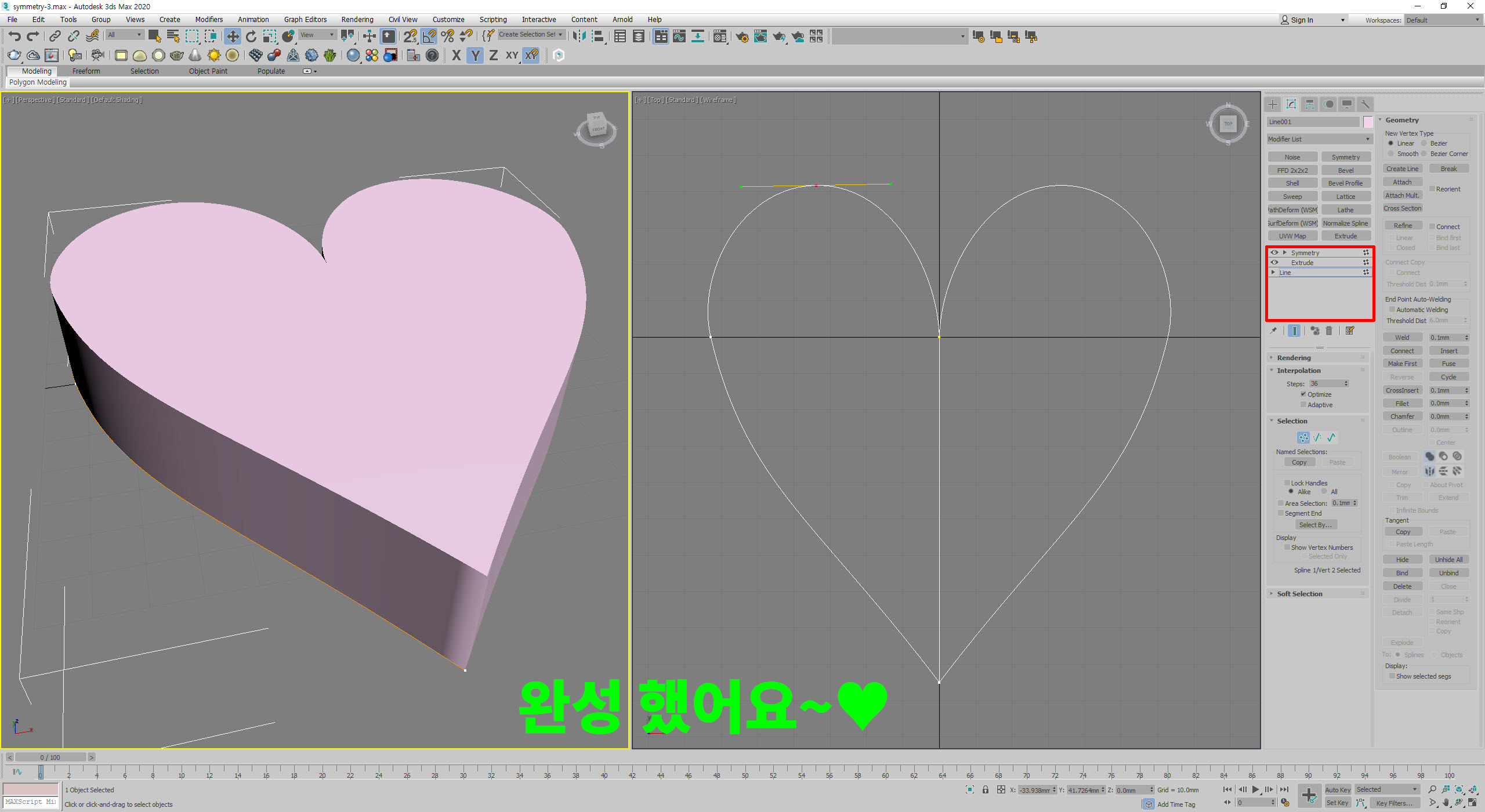This screenshot has height=812, width=1485.
Task: Toggle the Y axis constraint
Action: [475, 55]
